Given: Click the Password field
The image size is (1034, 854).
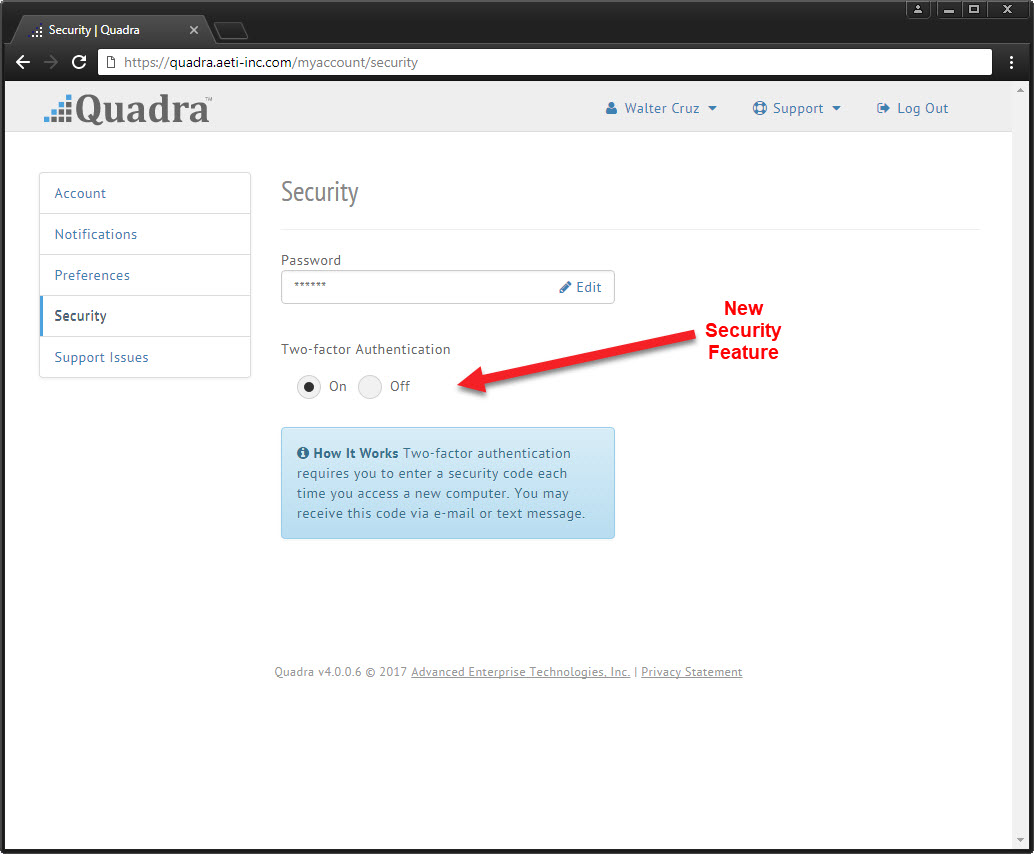Looking at the screenshot, I should 448,287.
